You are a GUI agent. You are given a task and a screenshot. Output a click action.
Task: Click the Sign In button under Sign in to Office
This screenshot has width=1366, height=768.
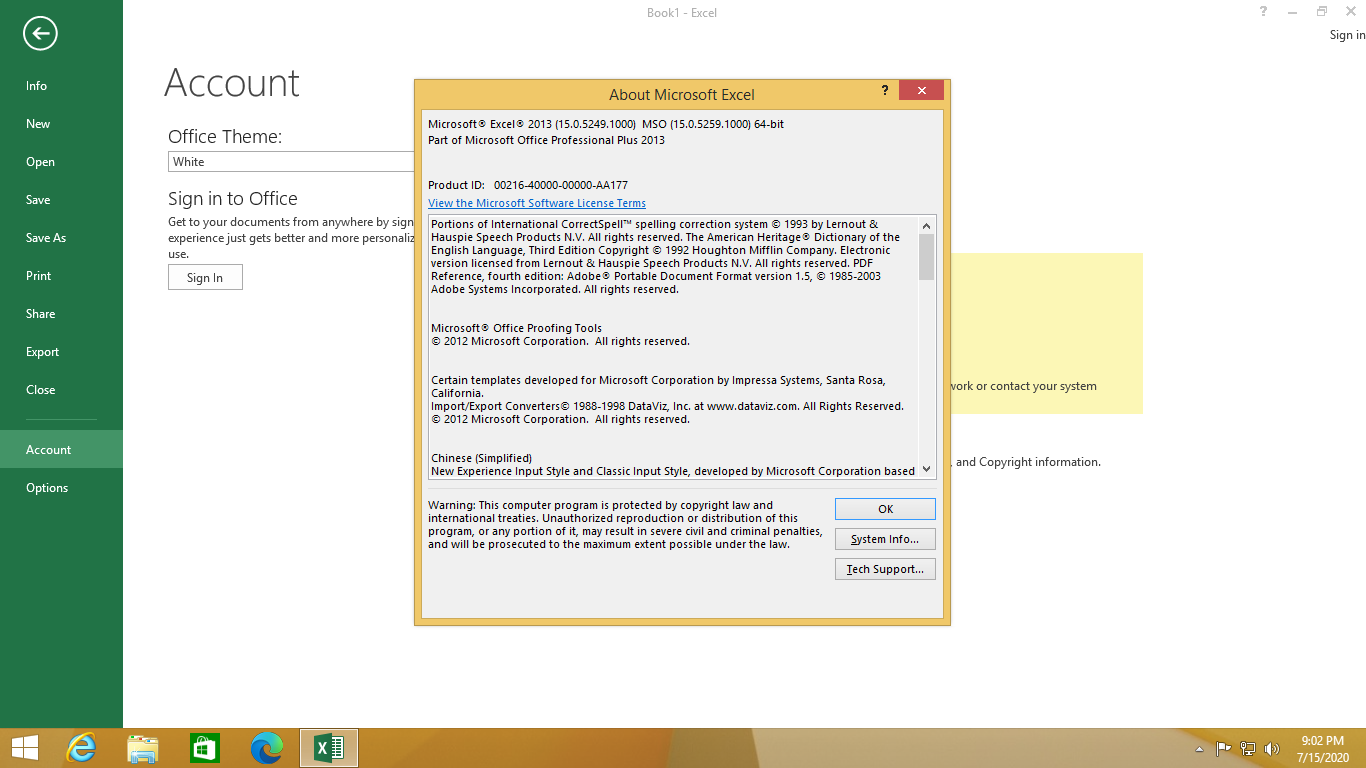click(x=205, y=277)
